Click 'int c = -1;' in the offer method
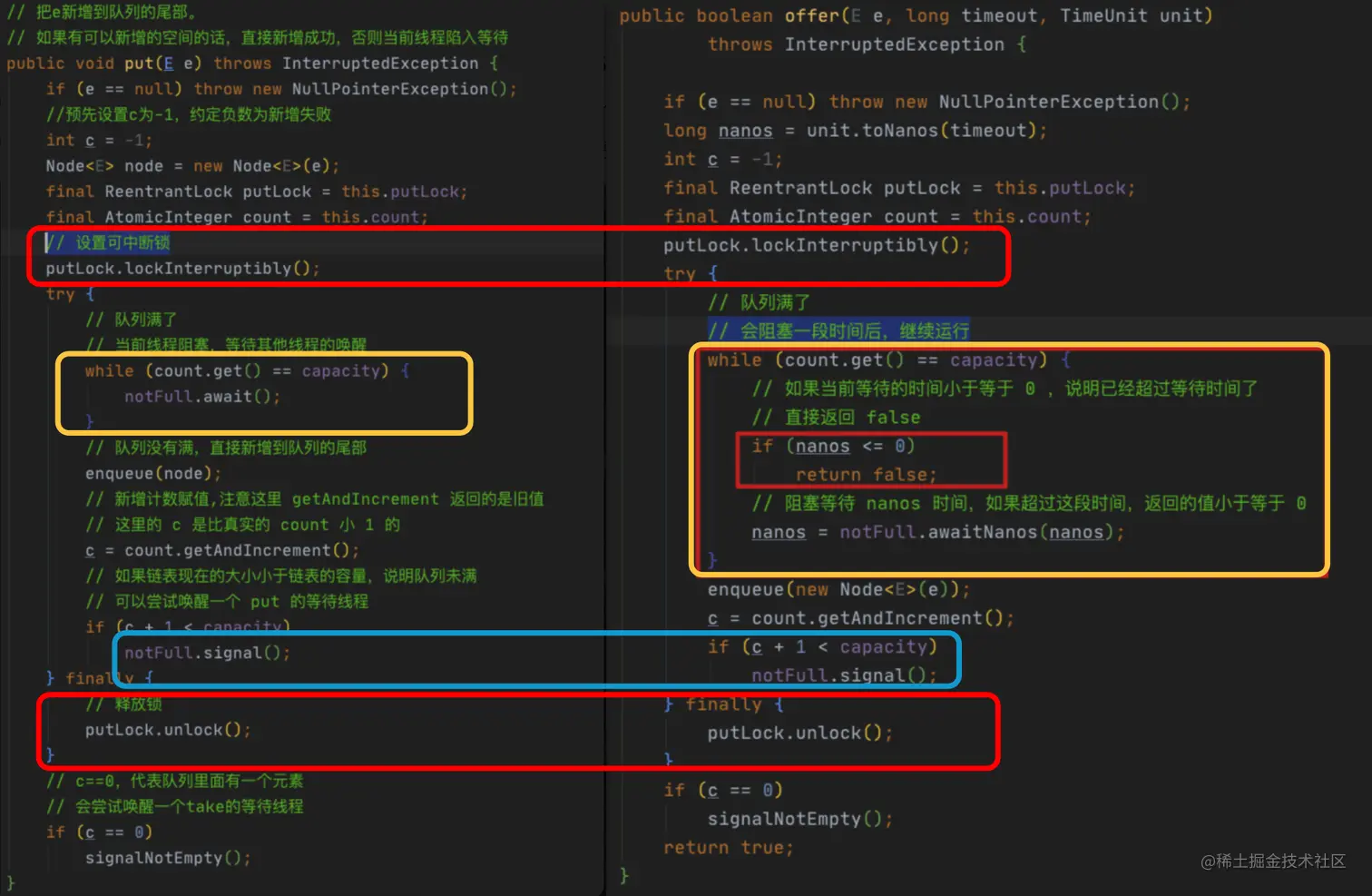 (x=723, y=159)
